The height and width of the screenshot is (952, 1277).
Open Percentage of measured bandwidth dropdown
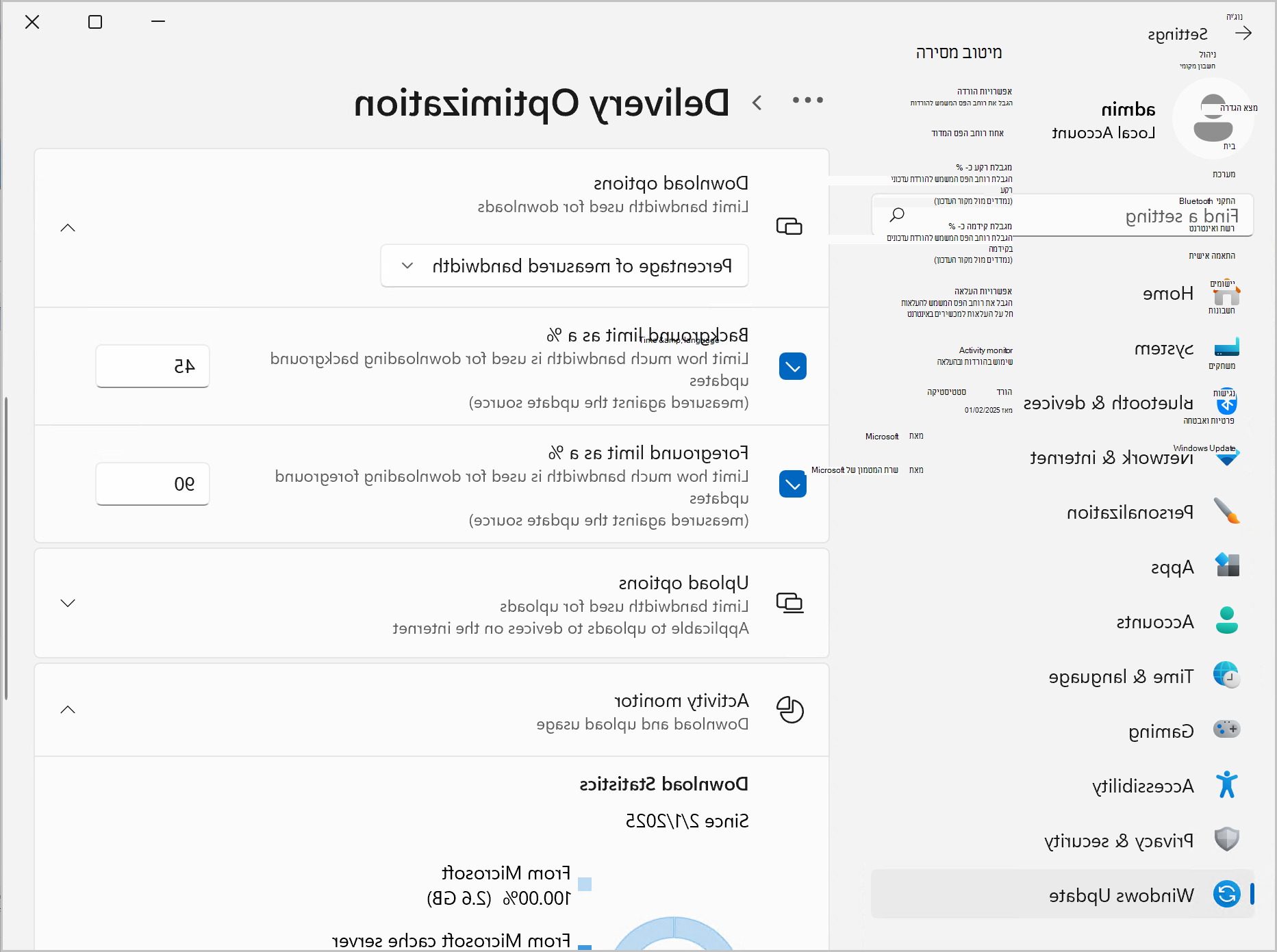564,266
